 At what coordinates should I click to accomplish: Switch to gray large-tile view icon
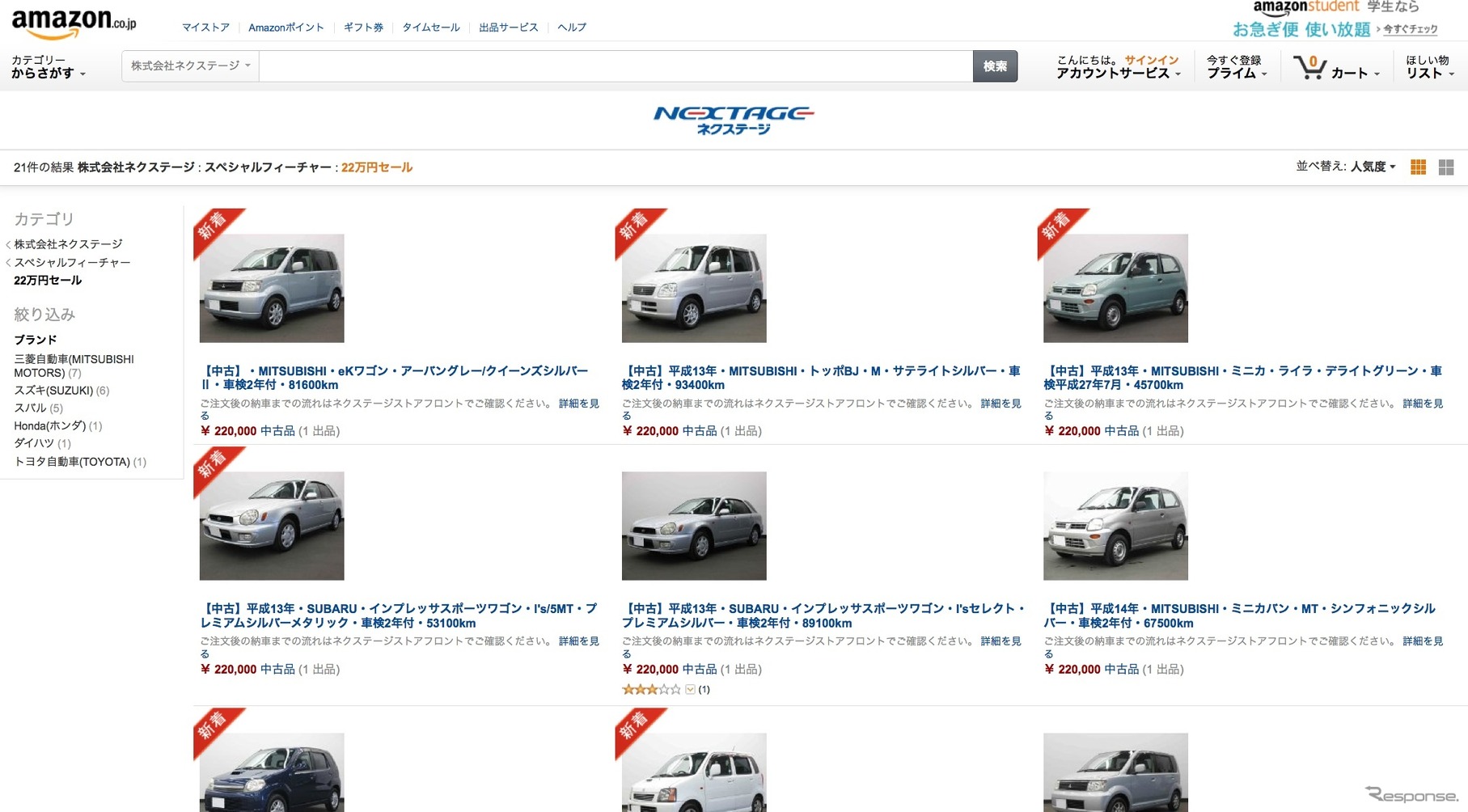coord(1446,167)
